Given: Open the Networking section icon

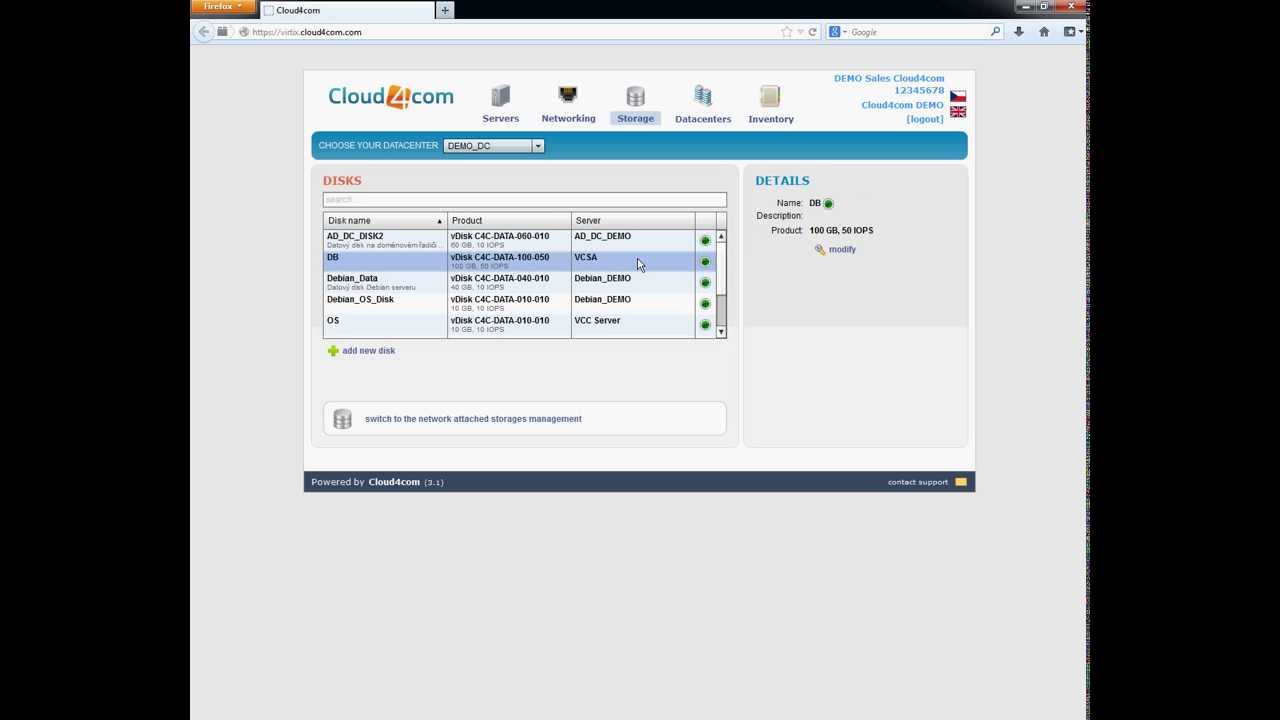Looking at the screenshot, I should coord(568,95).
